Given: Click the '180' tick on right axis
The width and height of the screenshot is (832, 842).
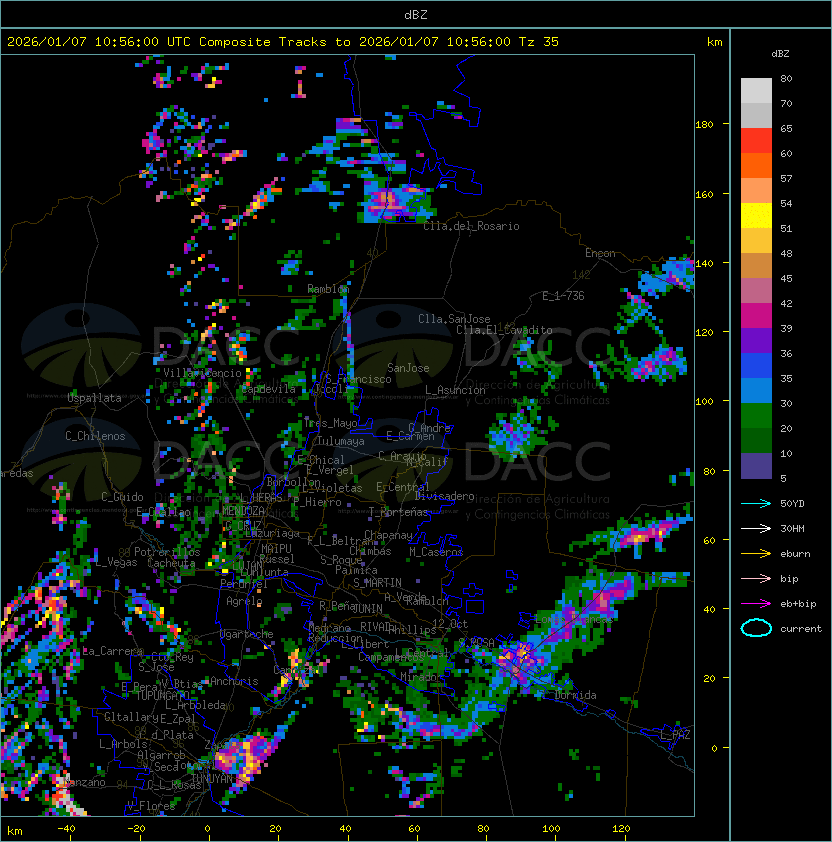Looking at the screenshot, I should click(x=704, y=125).
